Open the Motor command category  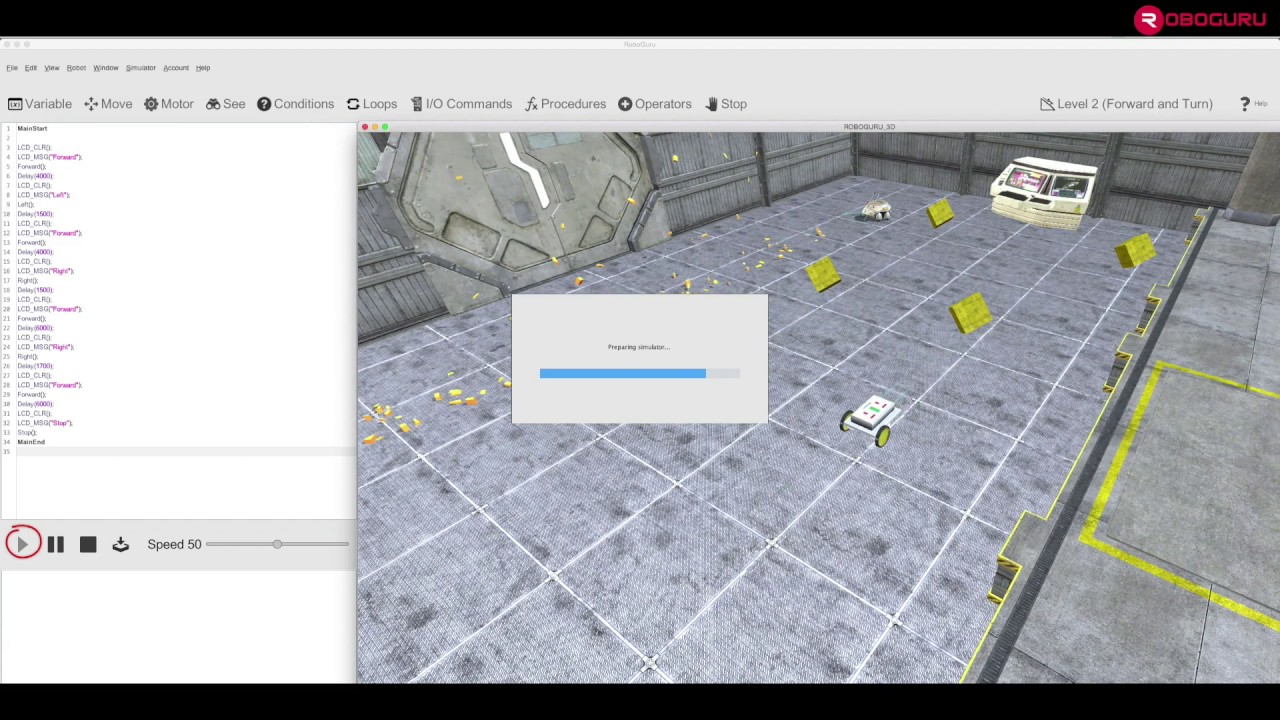pos(169,104)
